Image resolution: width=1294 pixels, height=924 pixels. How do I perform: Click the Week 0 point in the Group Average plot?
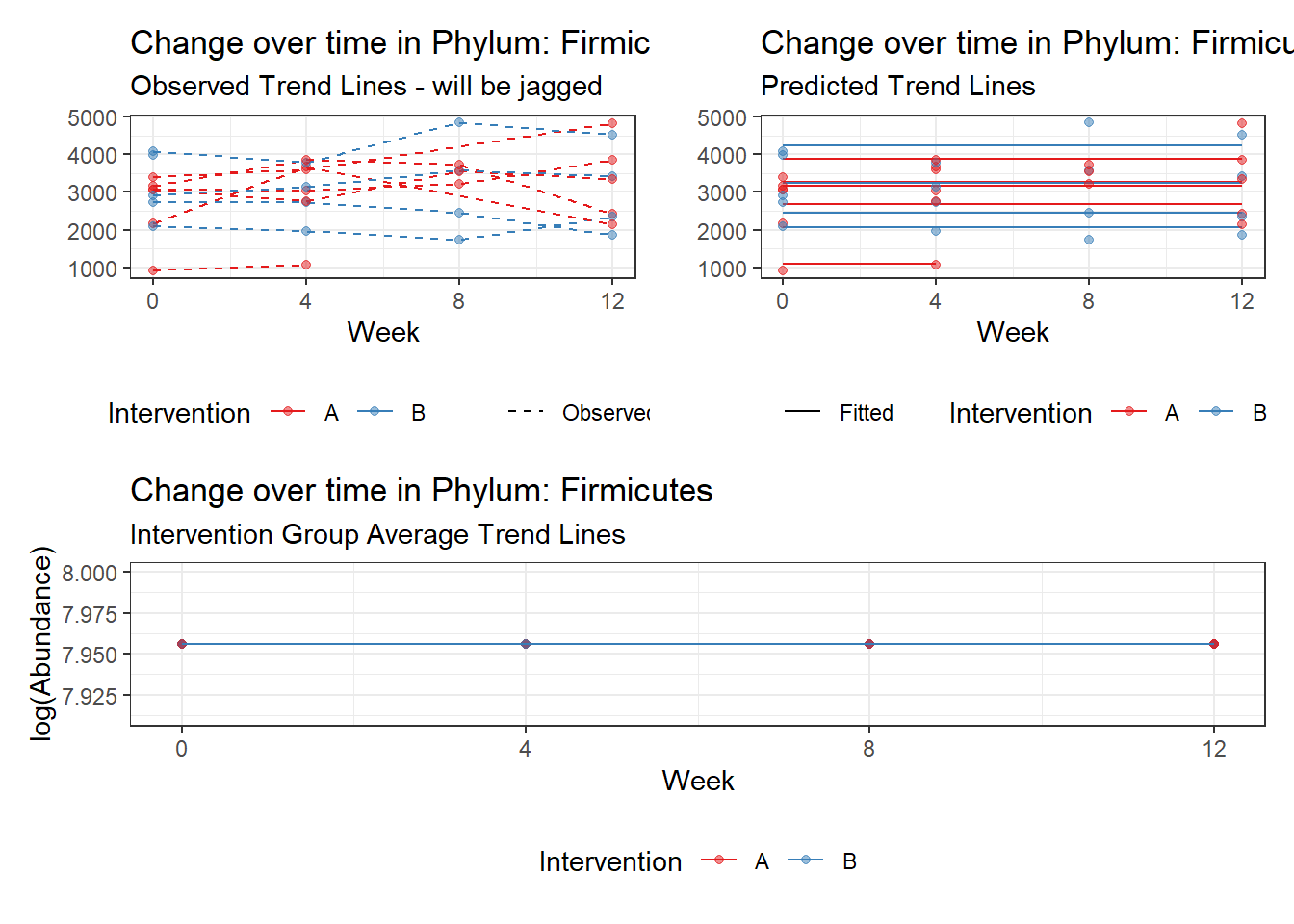pos(182,644)
